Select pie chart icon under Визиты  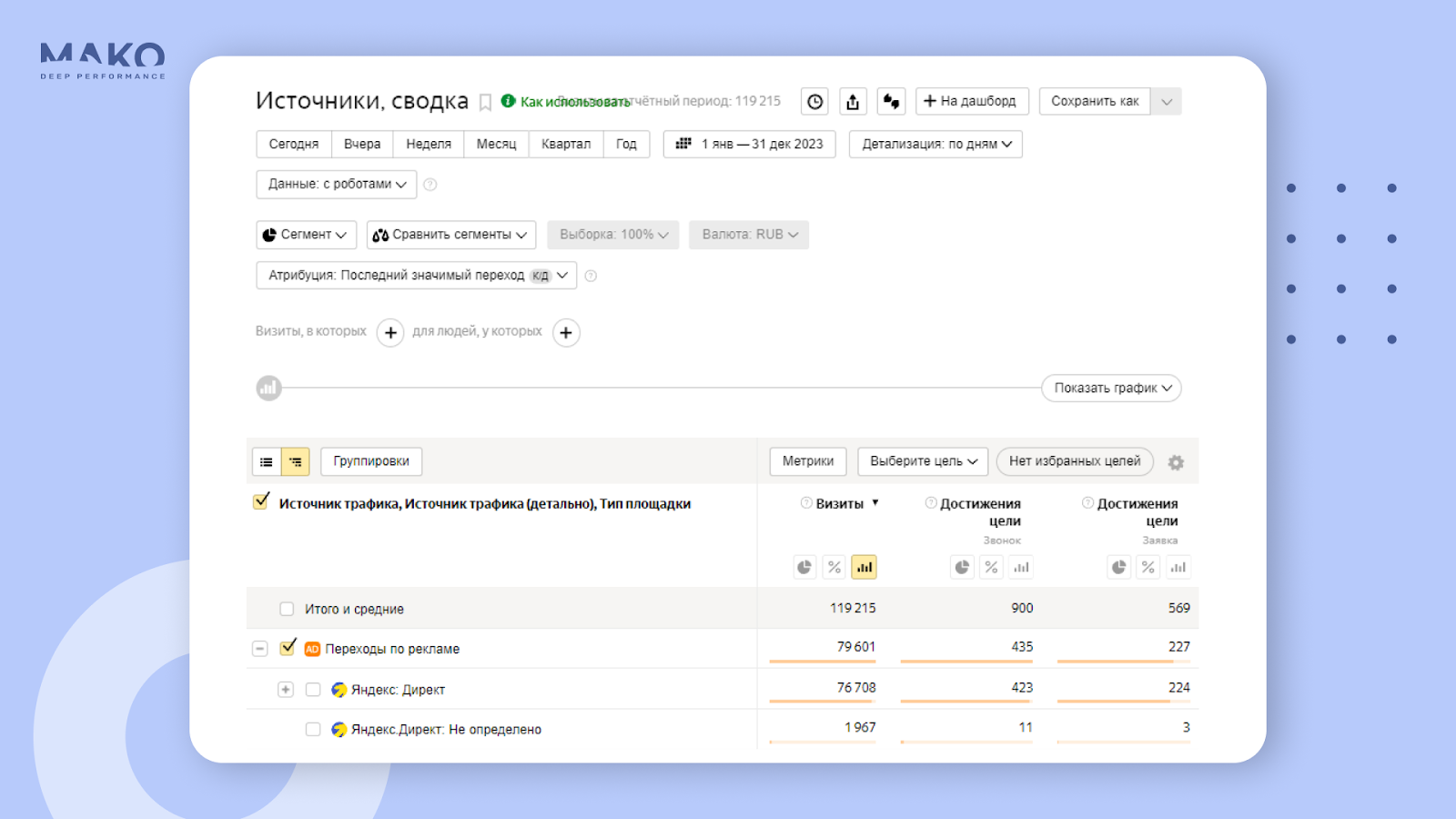pos(804,568)
